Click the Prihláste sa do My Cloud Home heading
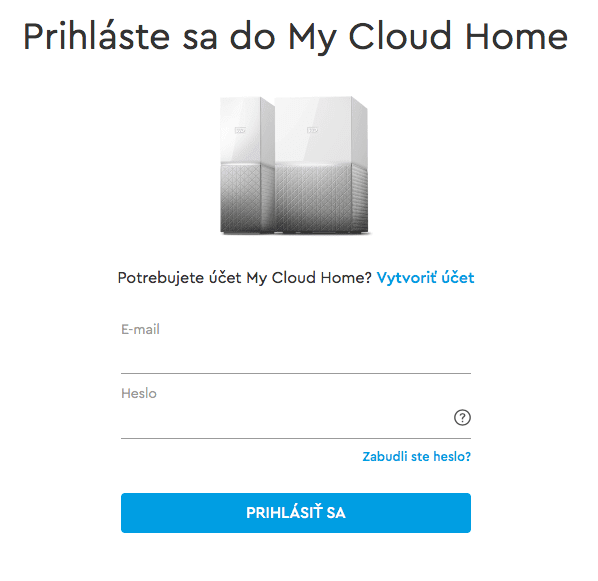 click(x=296, y=37)
